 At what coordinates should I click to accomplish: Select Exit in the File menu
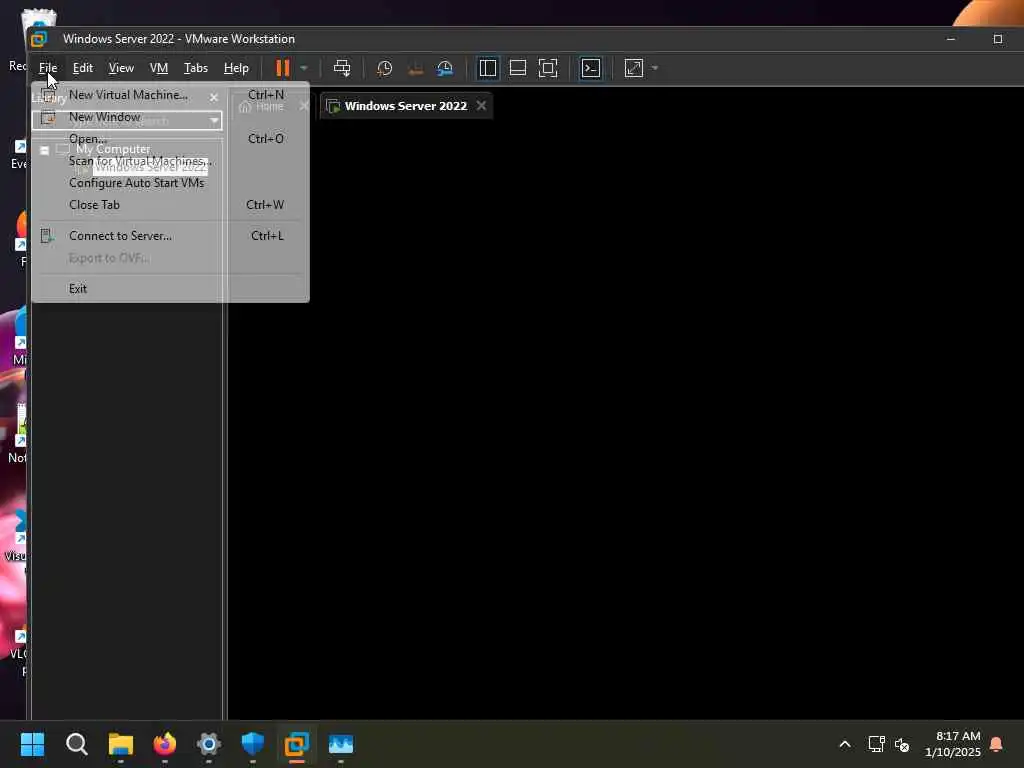[170, 288]
